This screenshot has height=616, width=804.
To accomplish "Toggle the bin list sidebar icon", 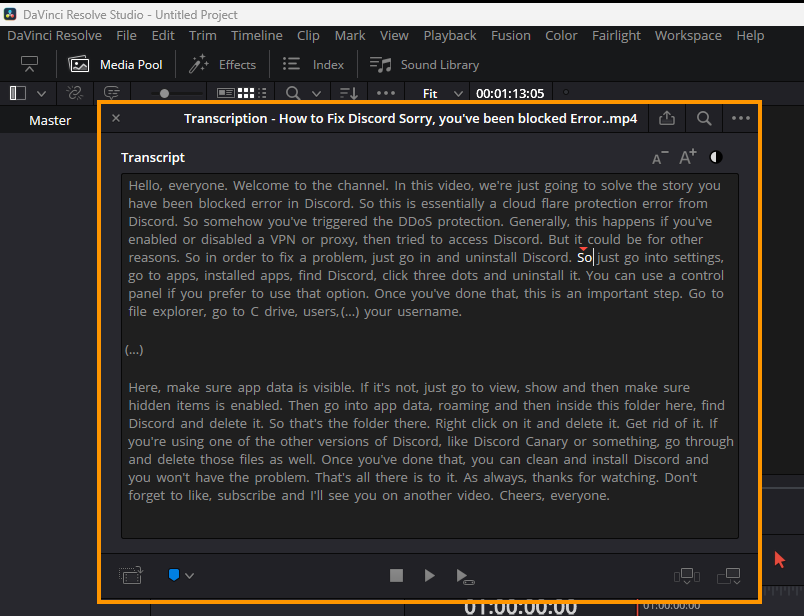I will tap(18, 93).
